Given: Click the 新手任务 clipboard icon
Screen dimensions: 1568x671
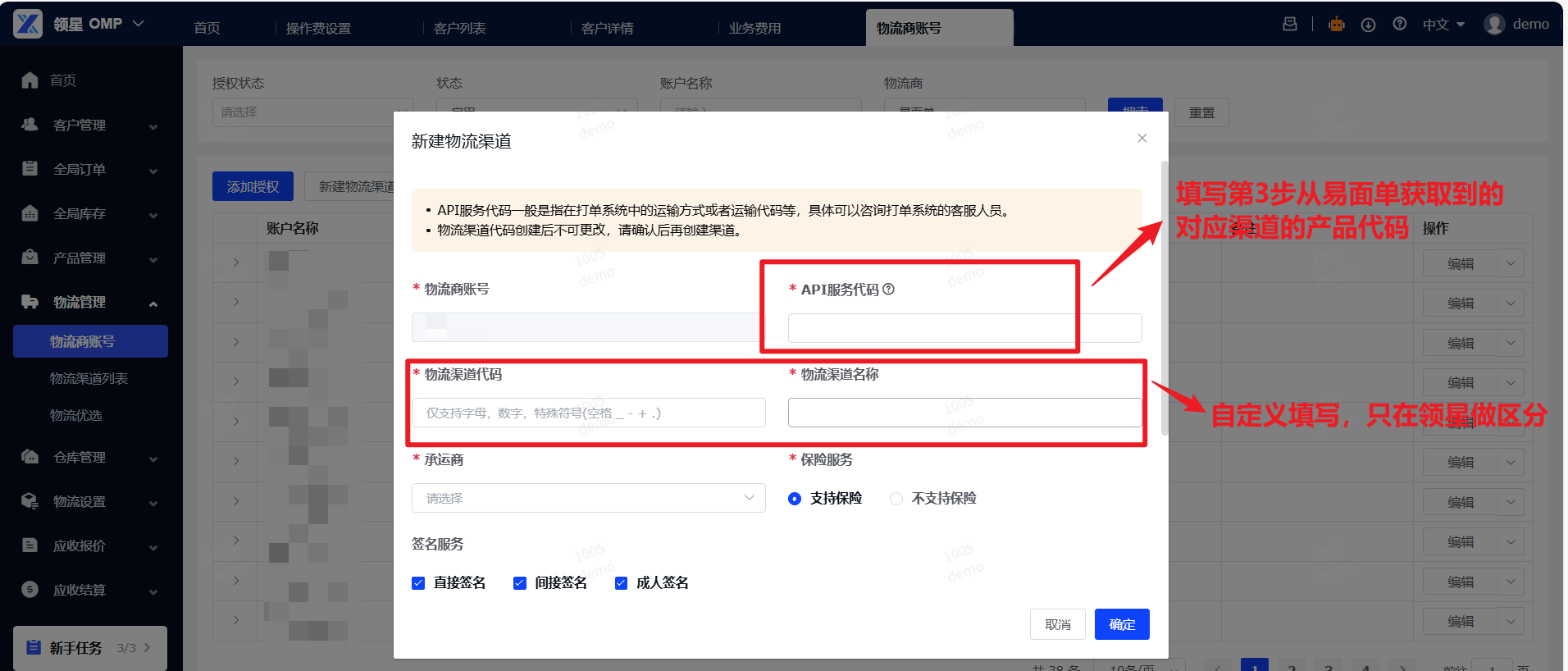Looking at the screenshot, I should pyautogui.click(x=34, y=648).
